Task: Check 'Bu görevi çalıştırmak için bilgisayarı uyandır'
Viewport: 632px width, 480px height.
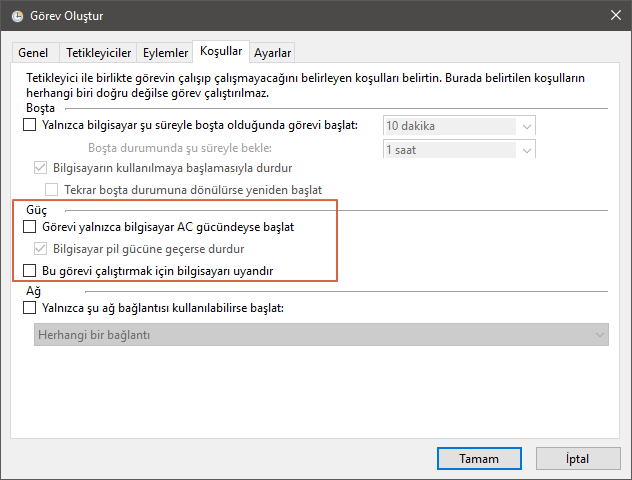Action: pos(29,270)
